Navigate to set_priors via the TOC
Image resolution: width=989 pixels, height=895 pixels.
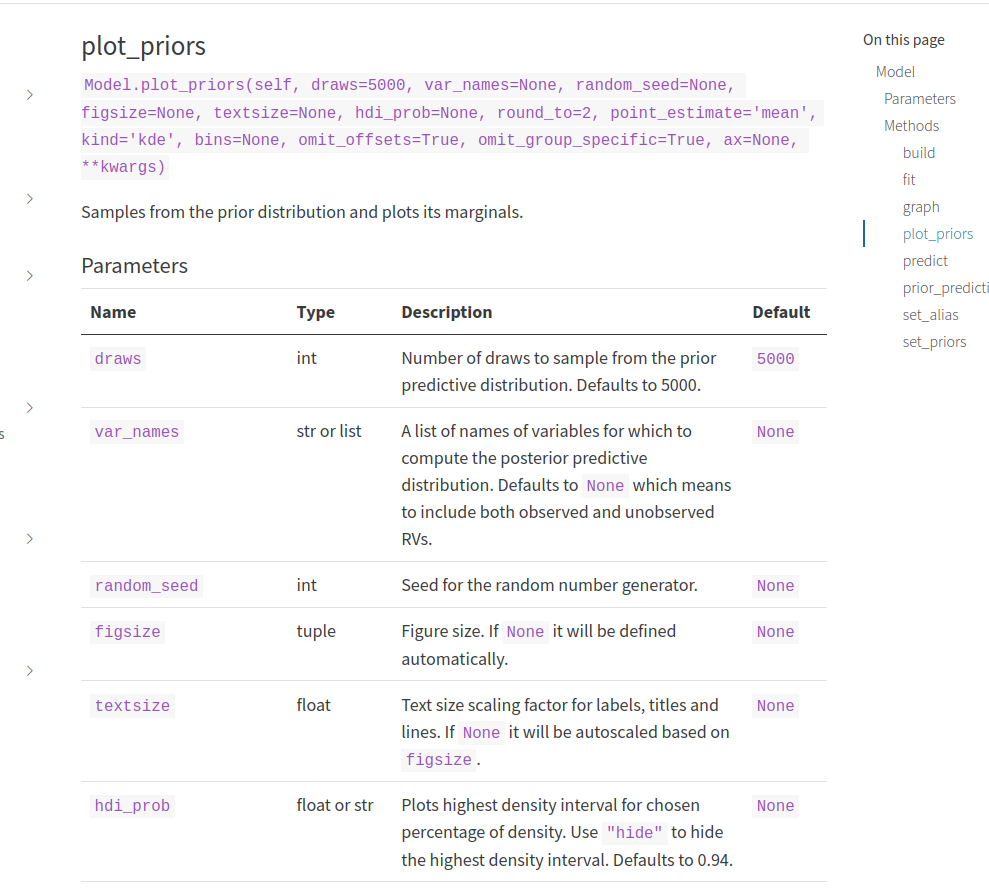934,341
